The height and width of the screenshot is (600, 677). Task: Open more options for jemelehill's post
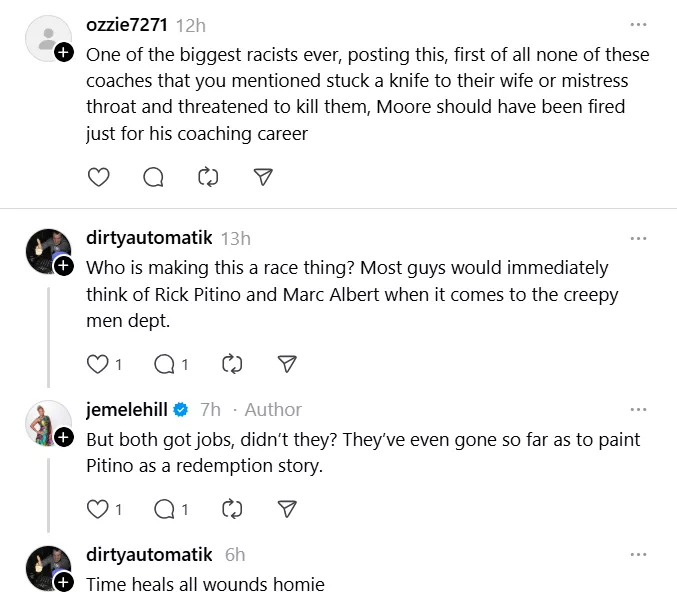coord(637,409)
